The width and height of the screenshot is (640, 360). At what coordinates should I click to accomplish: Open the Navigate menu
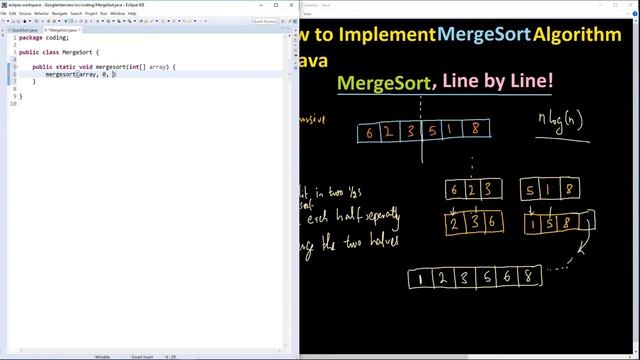[x=60, y=13]
